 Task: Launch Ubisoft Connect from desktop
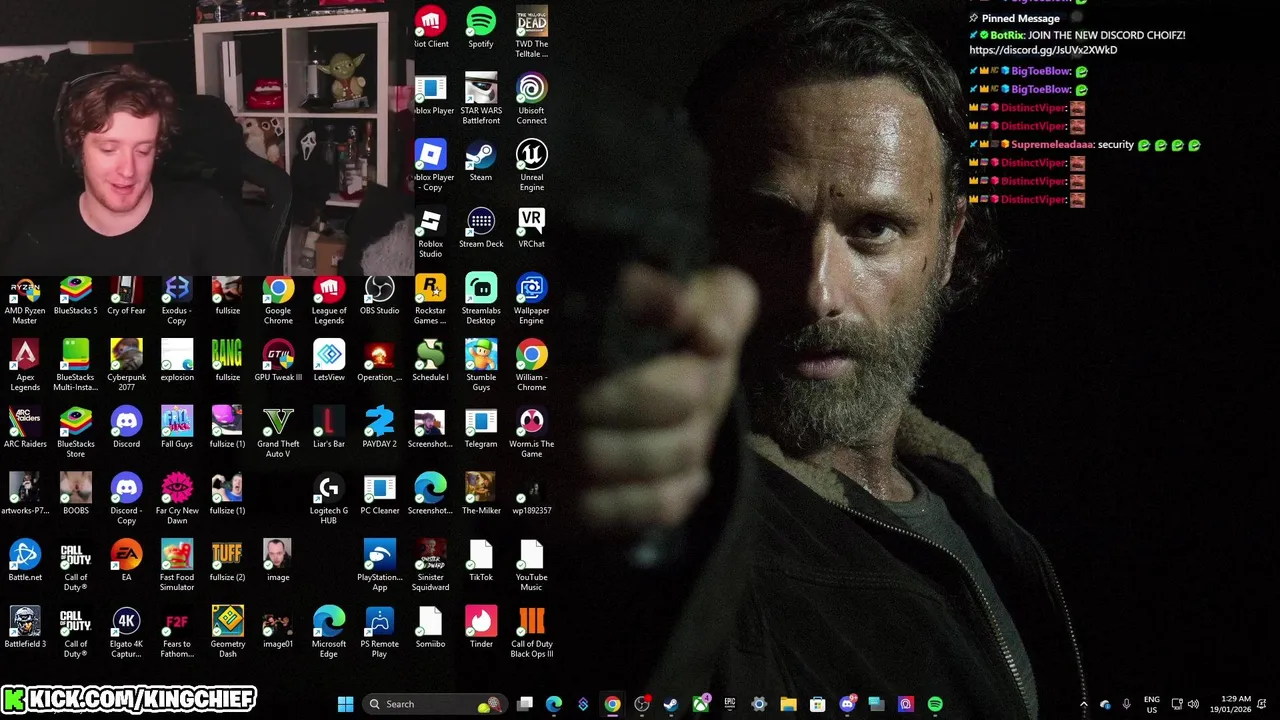coord(531,99)
